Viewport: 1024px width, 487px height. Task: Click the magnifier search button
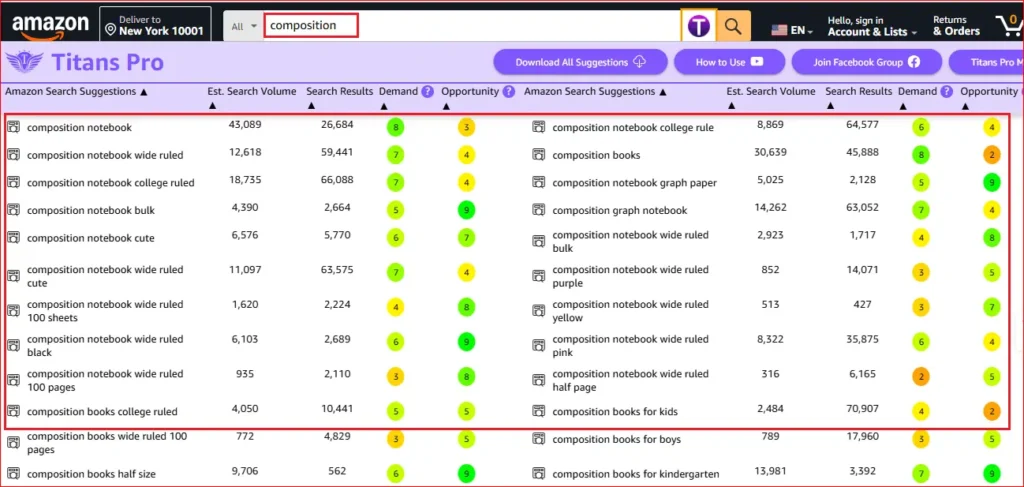pos(733,26)
